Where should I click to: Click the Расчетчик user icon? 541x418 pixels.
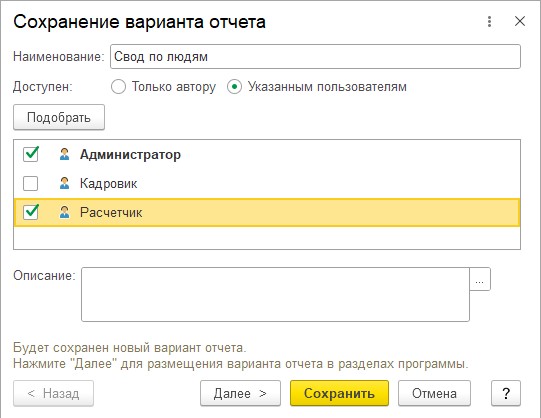[64, 212]
